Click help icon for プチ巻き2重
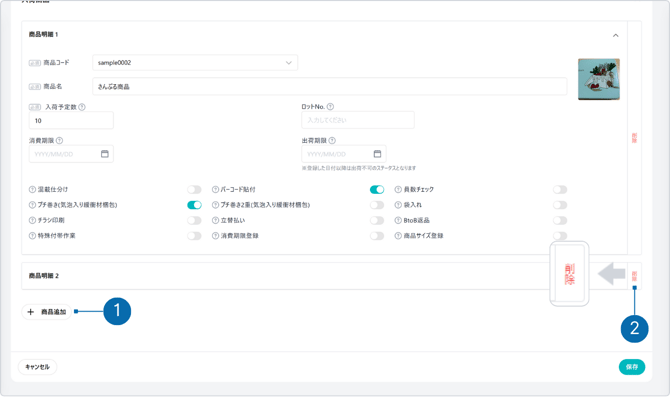This screenshot has width=670, height=399. point(215,205)
